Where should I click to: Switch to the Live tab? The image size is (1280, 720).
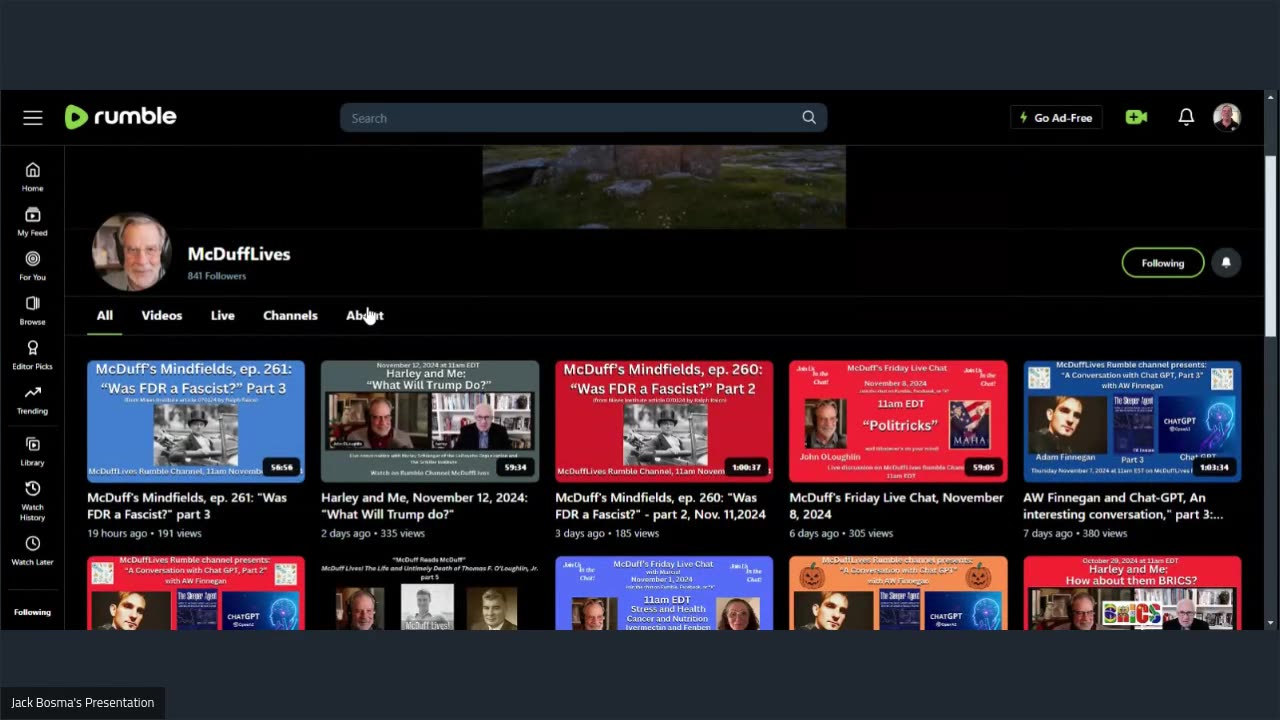(222, 315)
